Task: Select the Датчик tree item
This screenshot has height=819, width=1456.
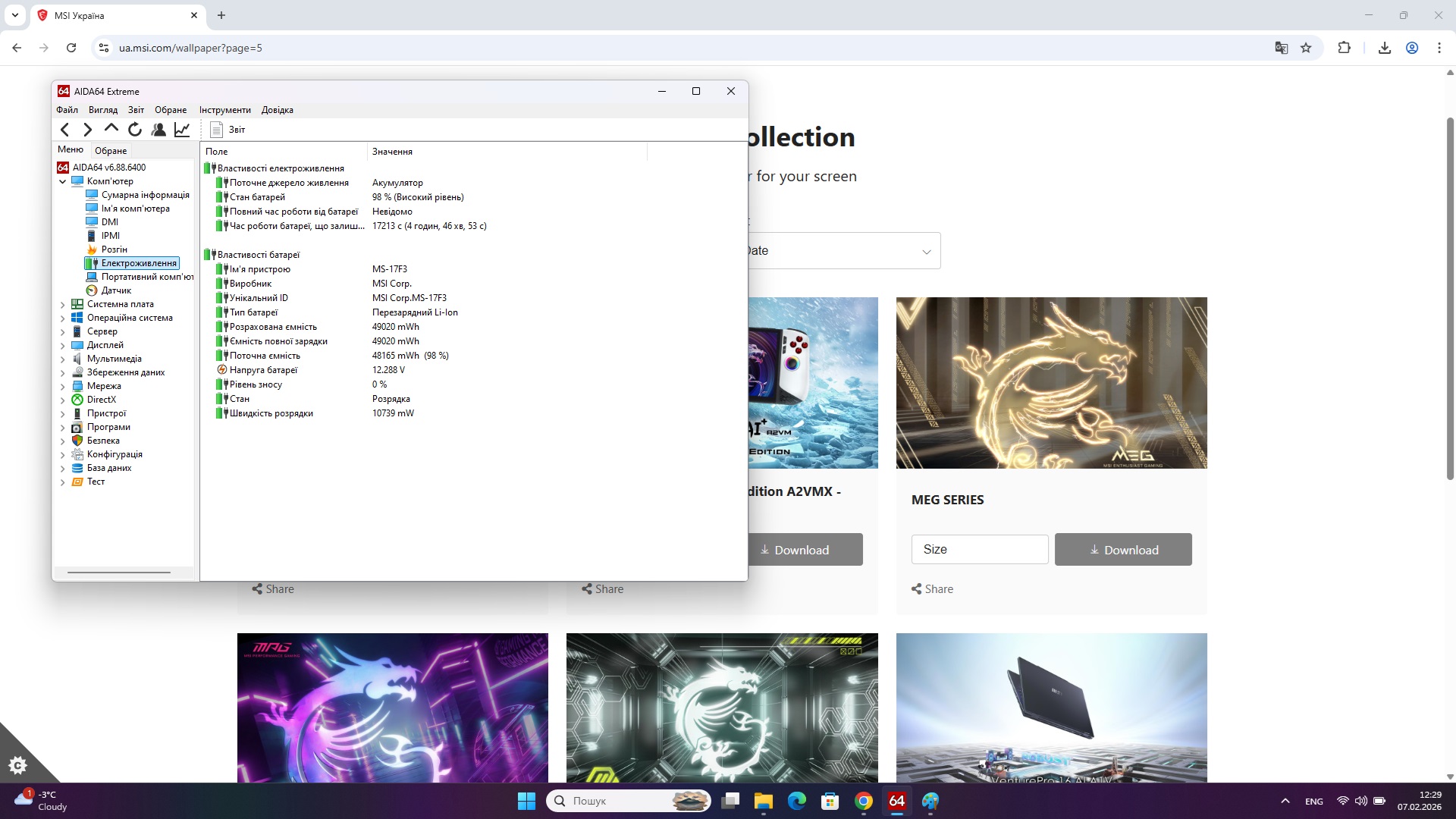Action: [116, 290]
